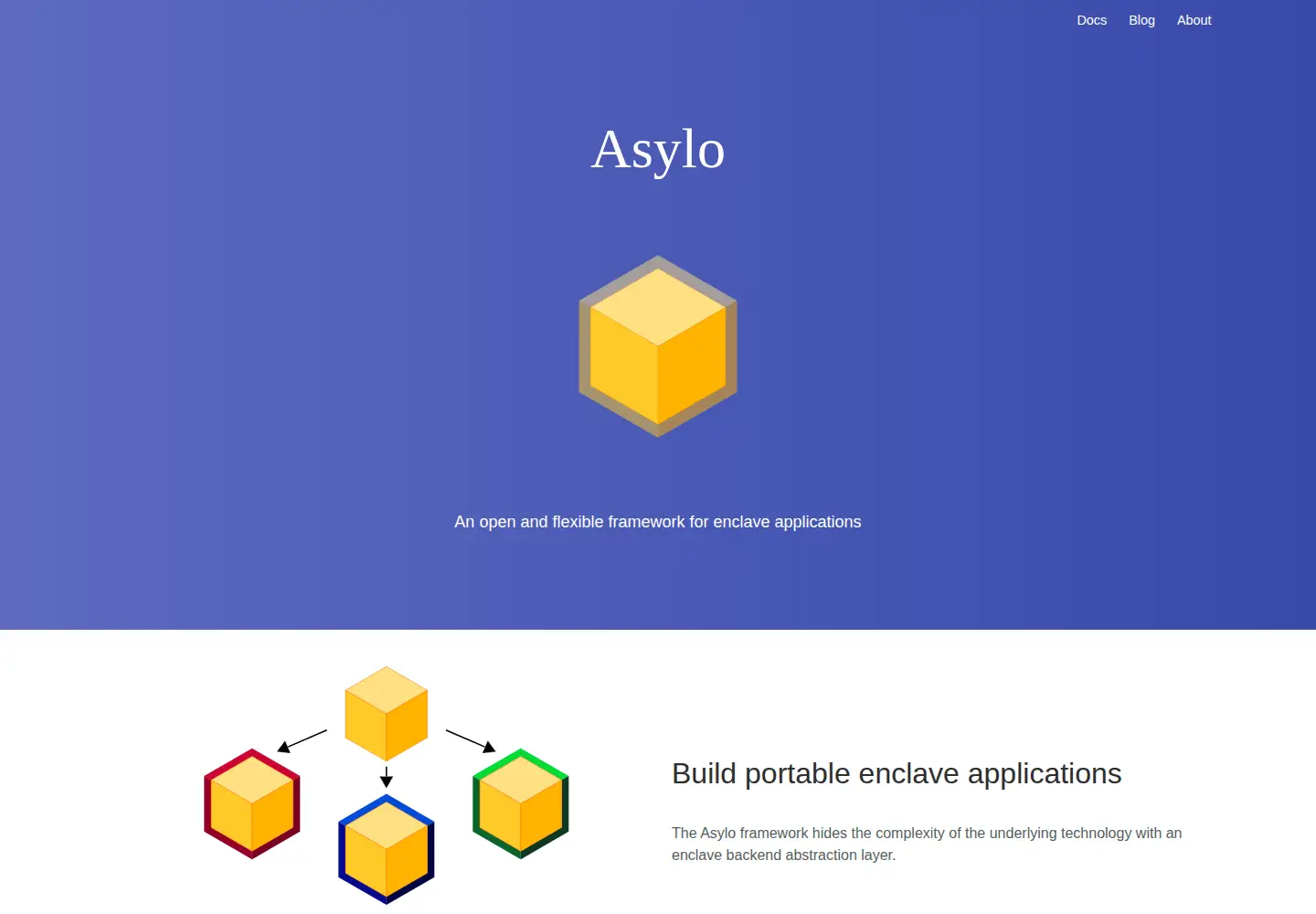The height and width of the screenshot is (914, 1316).
Task: Click paragraph starting 'The Asylo framework hides'
Action: pyautogui.click(x=927, y=844)
